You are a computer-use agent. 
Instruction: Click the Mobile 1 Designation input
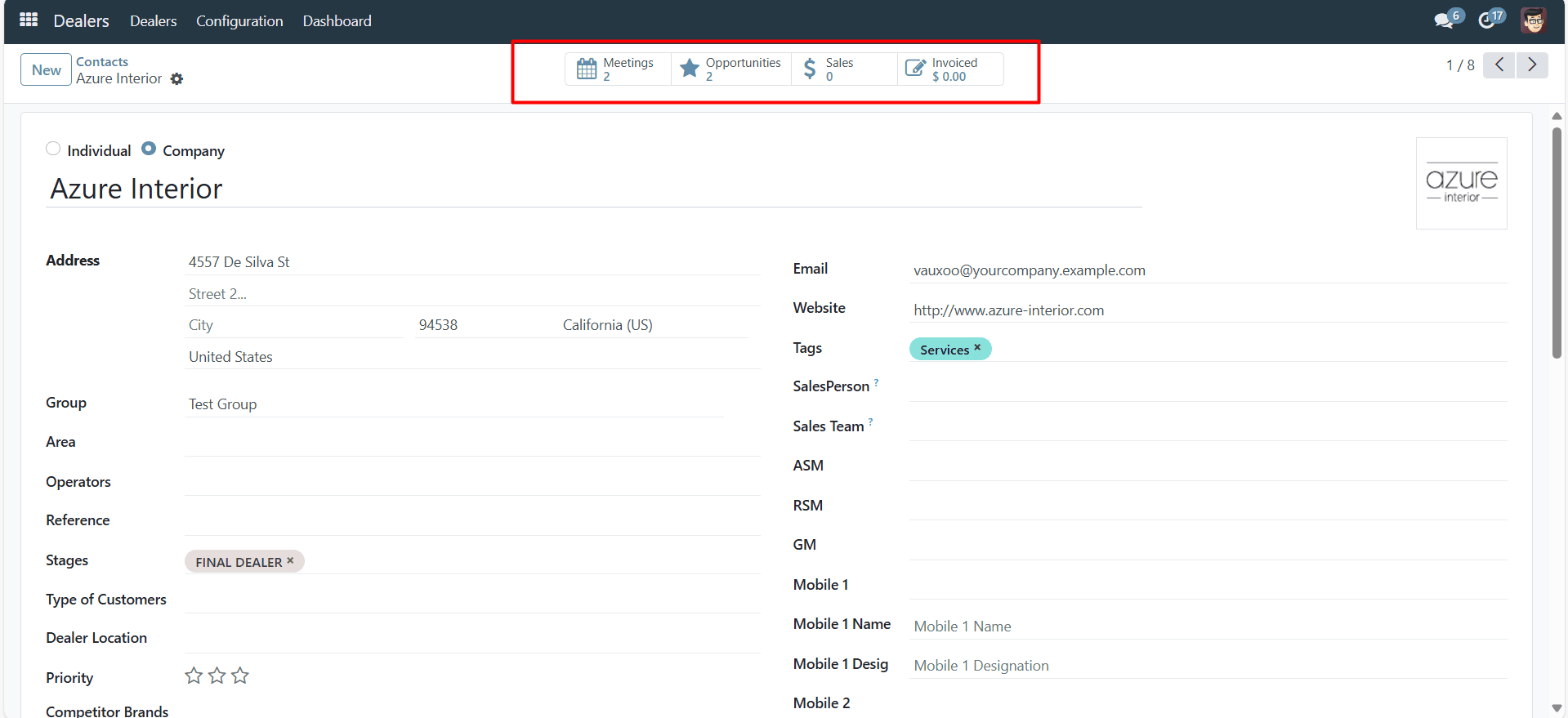tap(1208, 666)
